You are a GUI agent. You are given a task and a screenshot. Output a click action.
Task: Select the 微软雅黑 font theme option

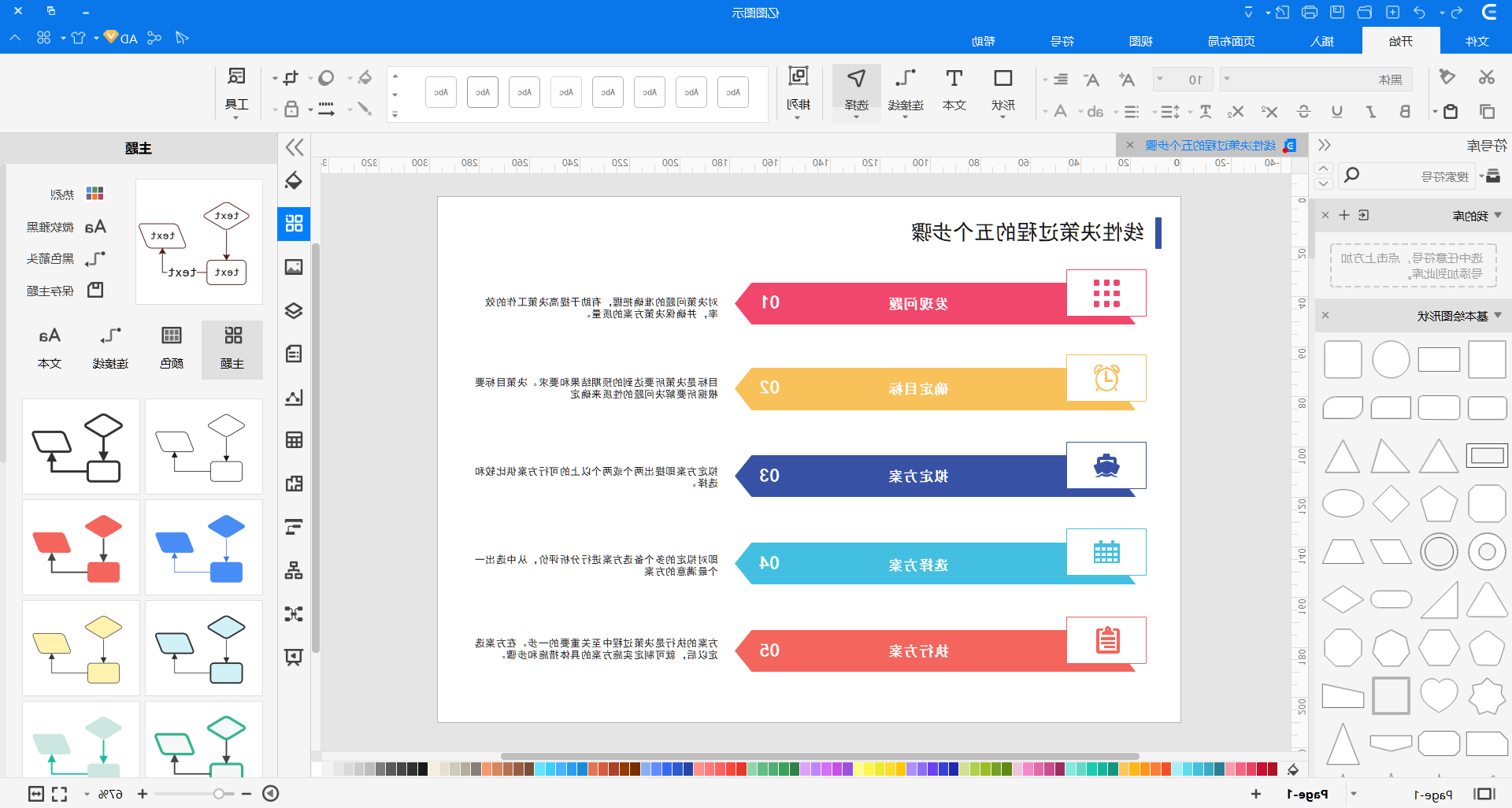point(65,227)
